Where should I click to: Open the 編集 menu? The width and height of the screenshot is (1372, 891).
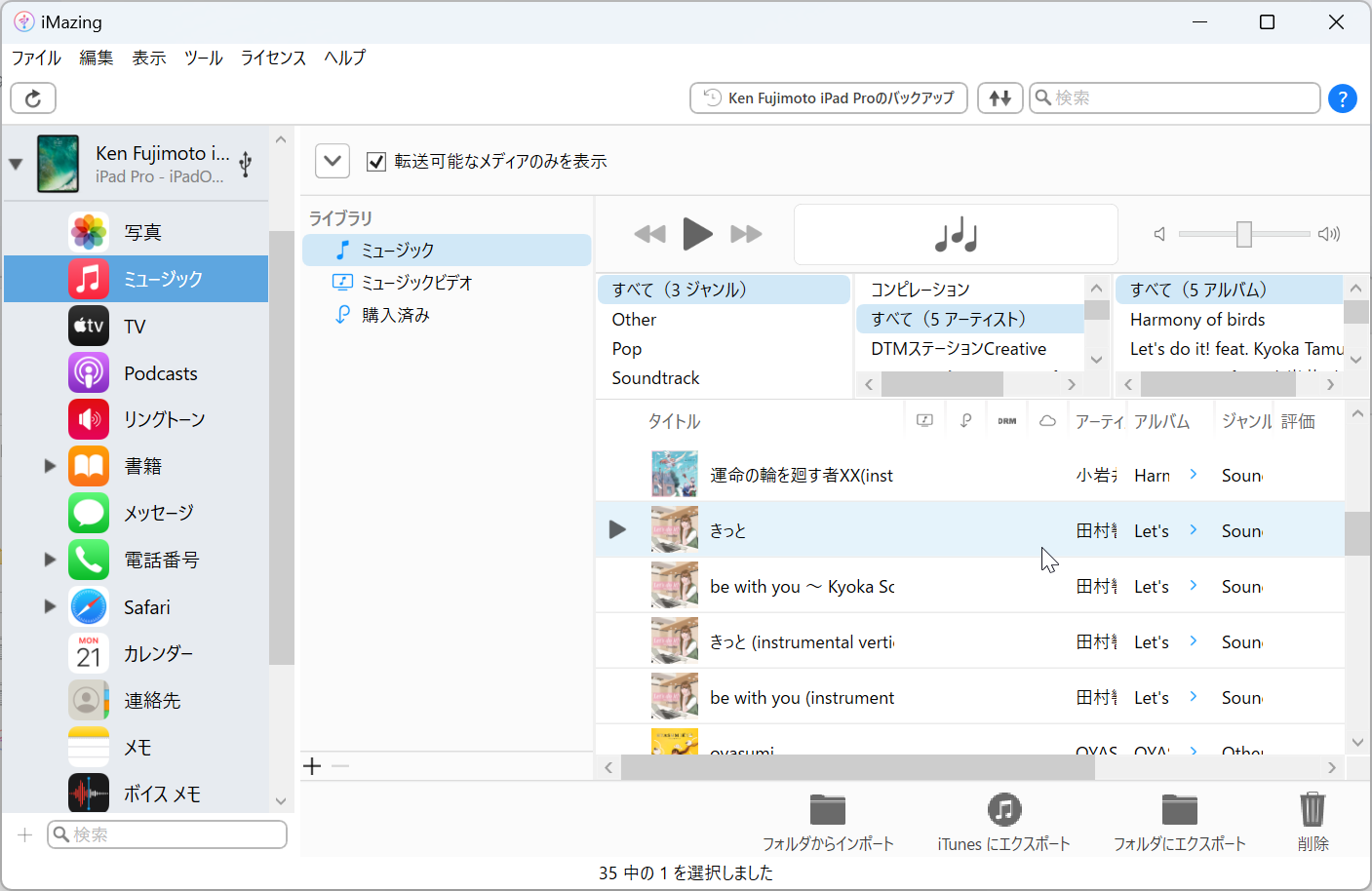(97, 58)
